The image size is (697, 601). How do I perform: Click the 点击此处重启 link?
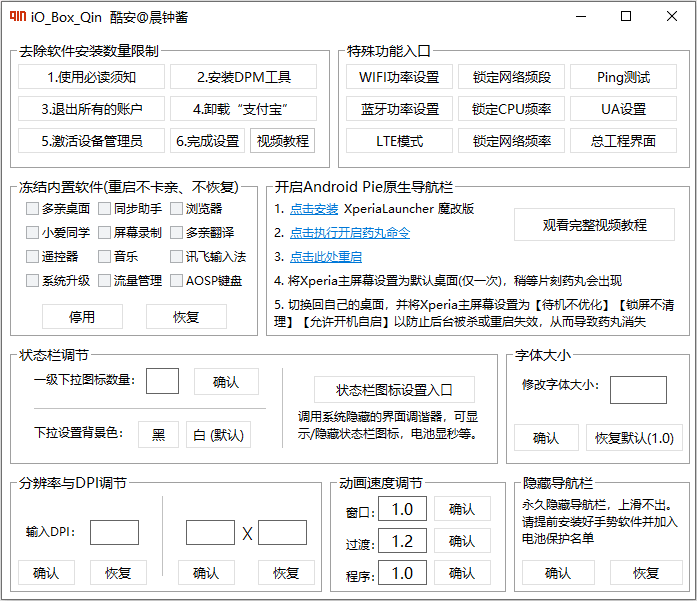326,257
